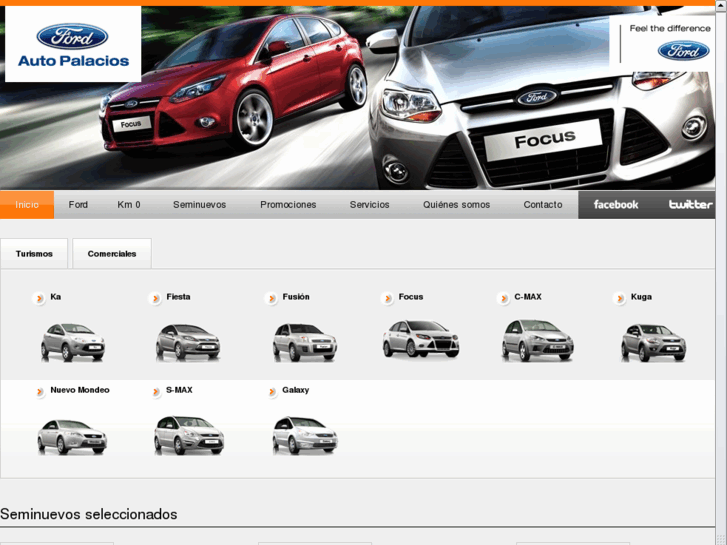727x545 pixels.
Task: Click the Ka model link text
Action: [56, 297]
